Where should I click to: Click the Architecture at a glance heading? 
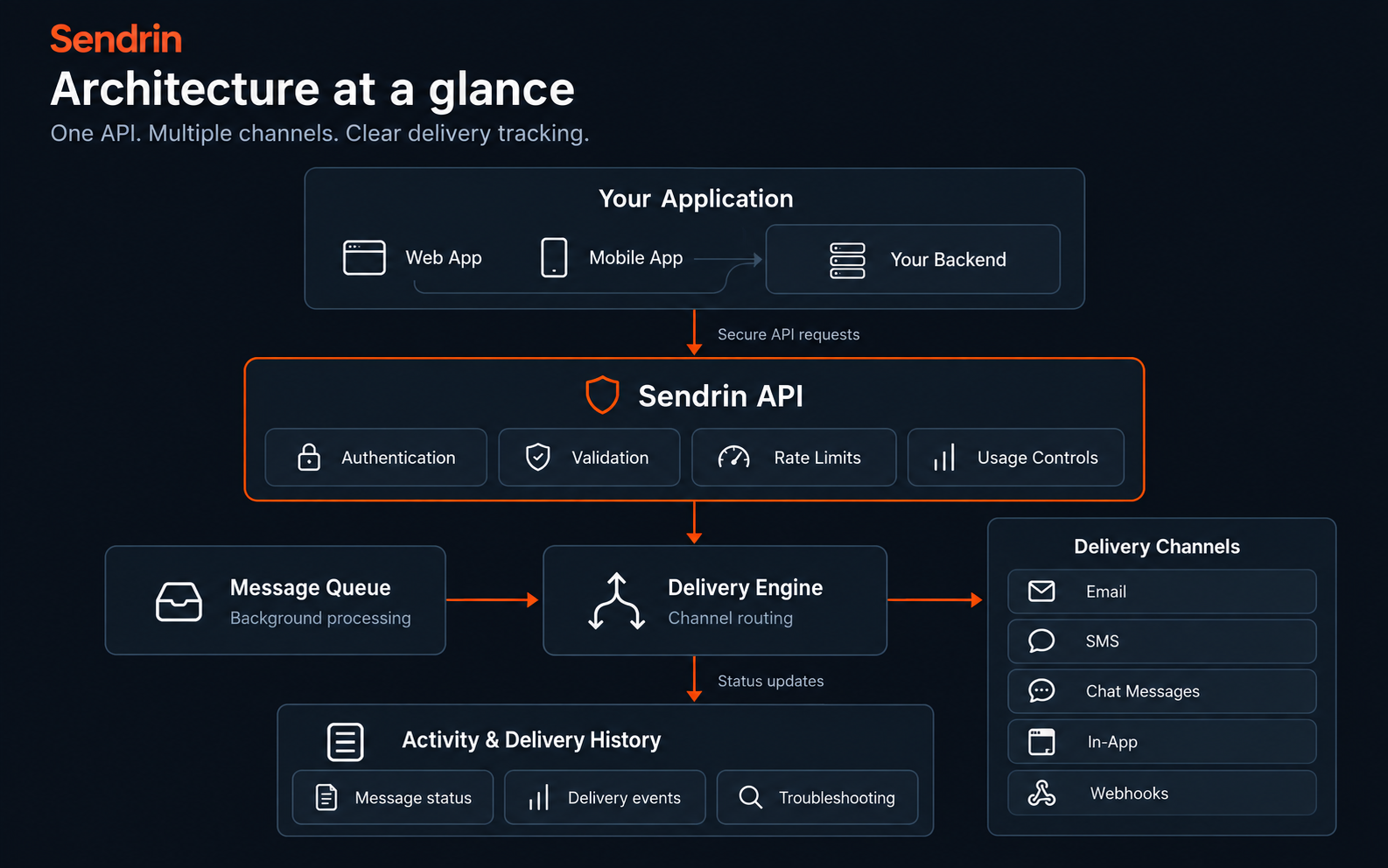click(x=312, y=89)
